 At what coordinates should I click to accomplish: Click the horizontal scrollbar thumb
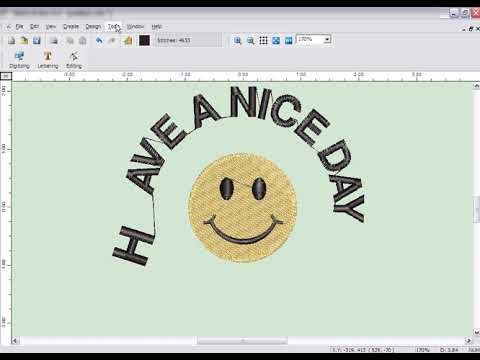(x=242, y=340)
